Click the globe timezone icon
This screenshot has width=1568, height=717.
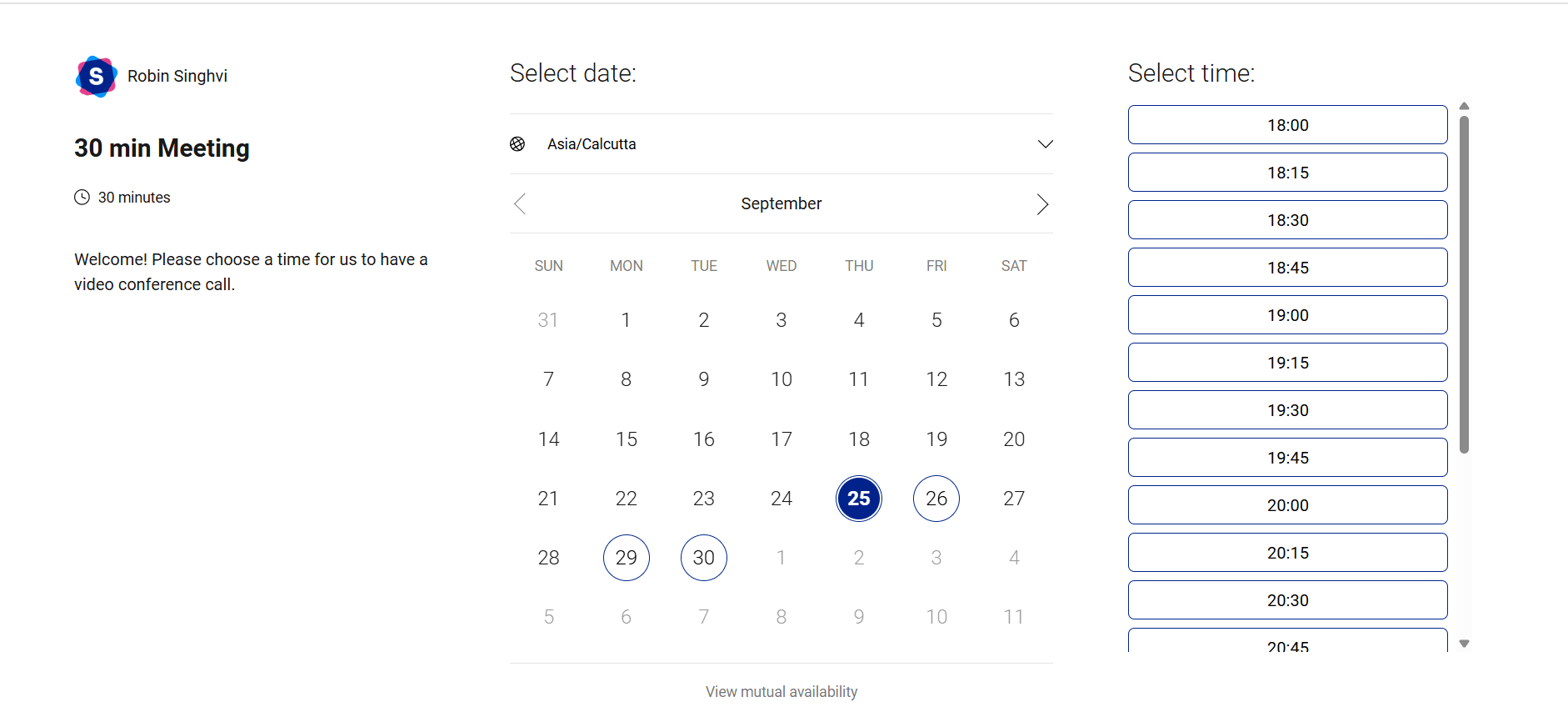(x=517, y=143)
